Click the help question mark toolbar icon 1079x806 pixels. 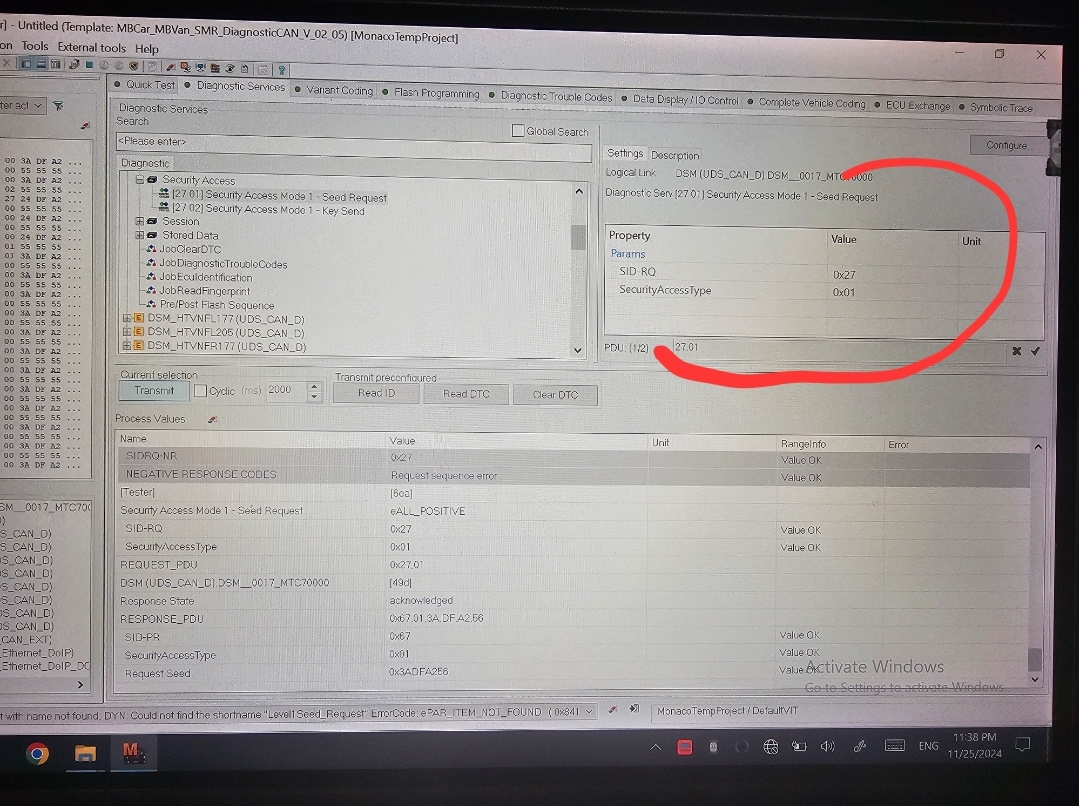click(x=282, y=69)
